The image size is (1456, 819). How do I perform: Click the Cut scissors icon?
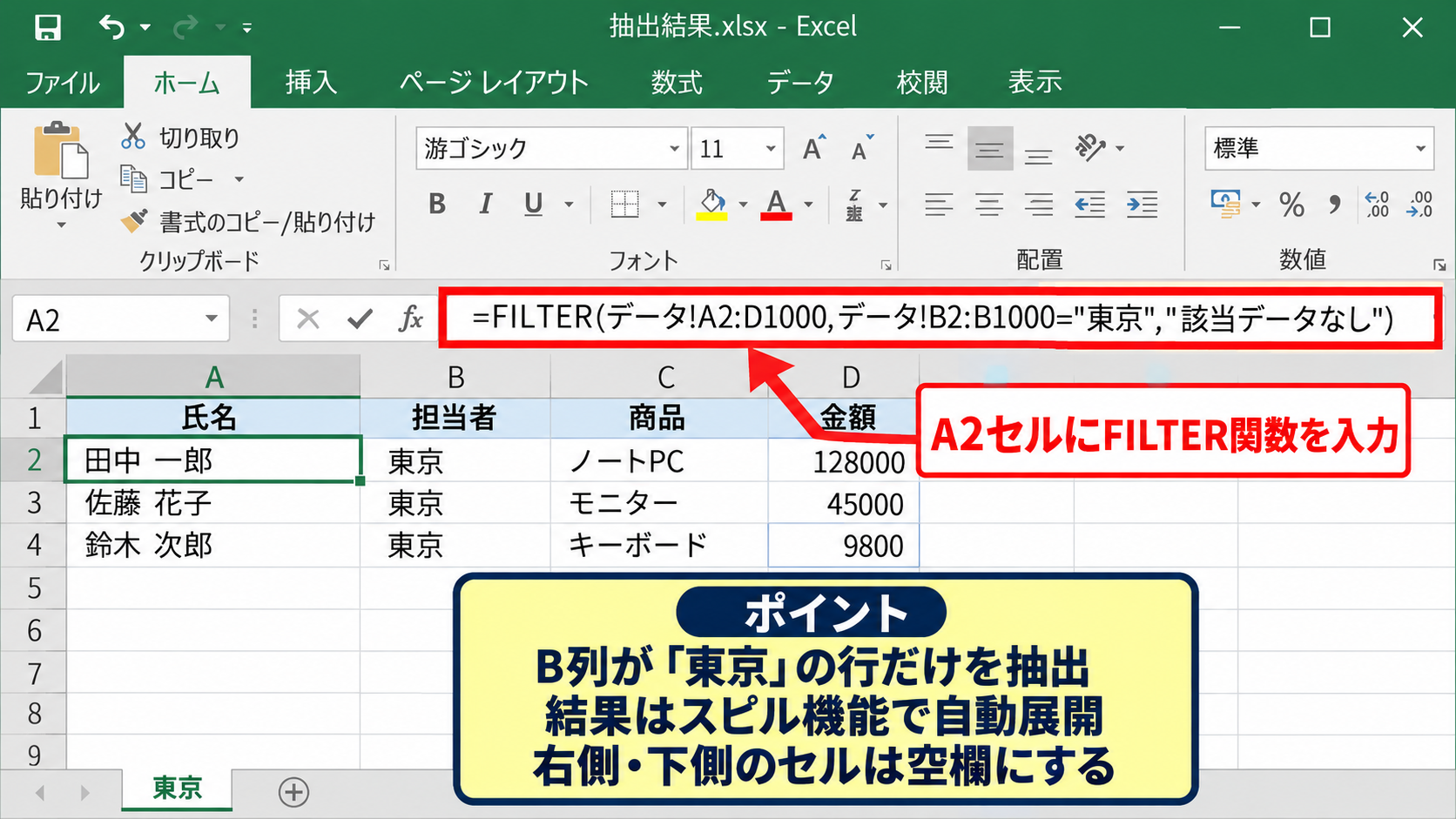point(133,137)
